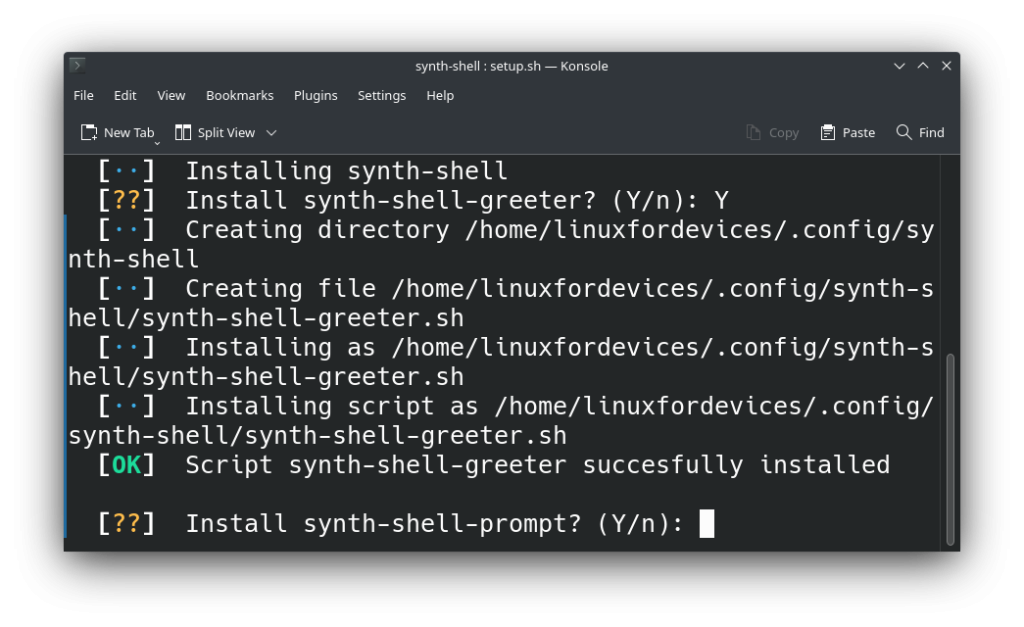Open the File menu
Screen dimensions: 1024x627
[x=84, y=96]
